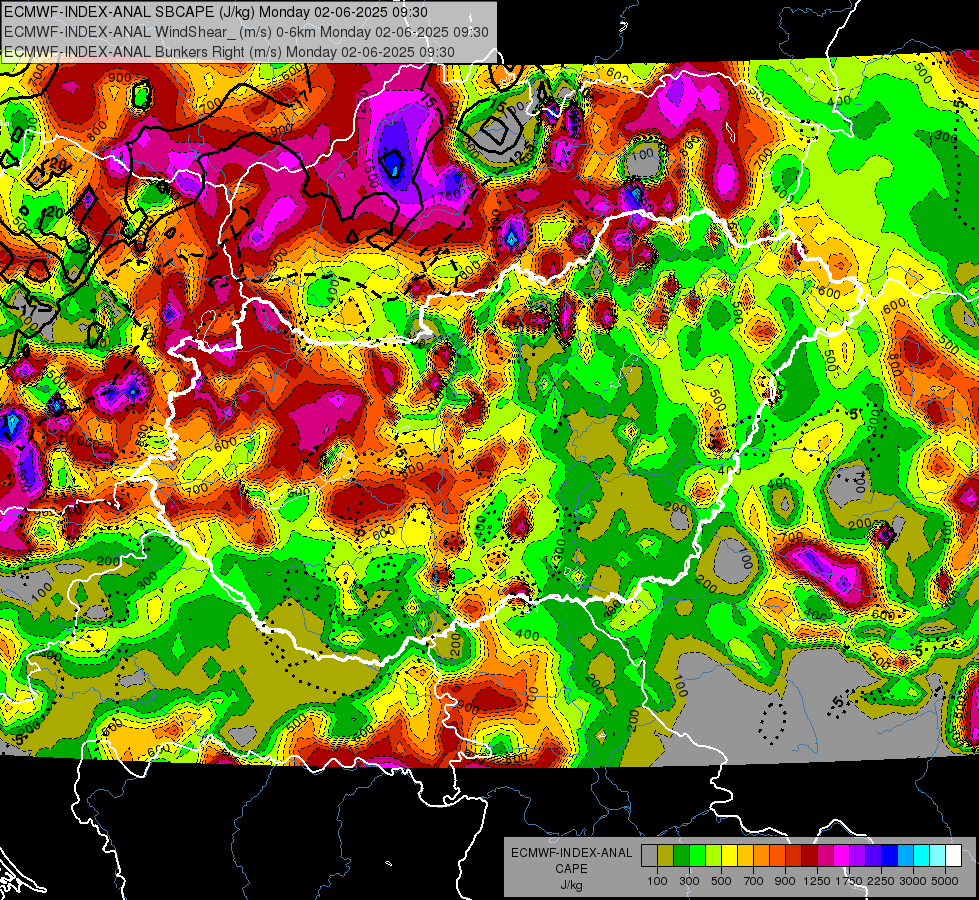Click the Bunkers Right (m/s) title line

click(229, 52)
